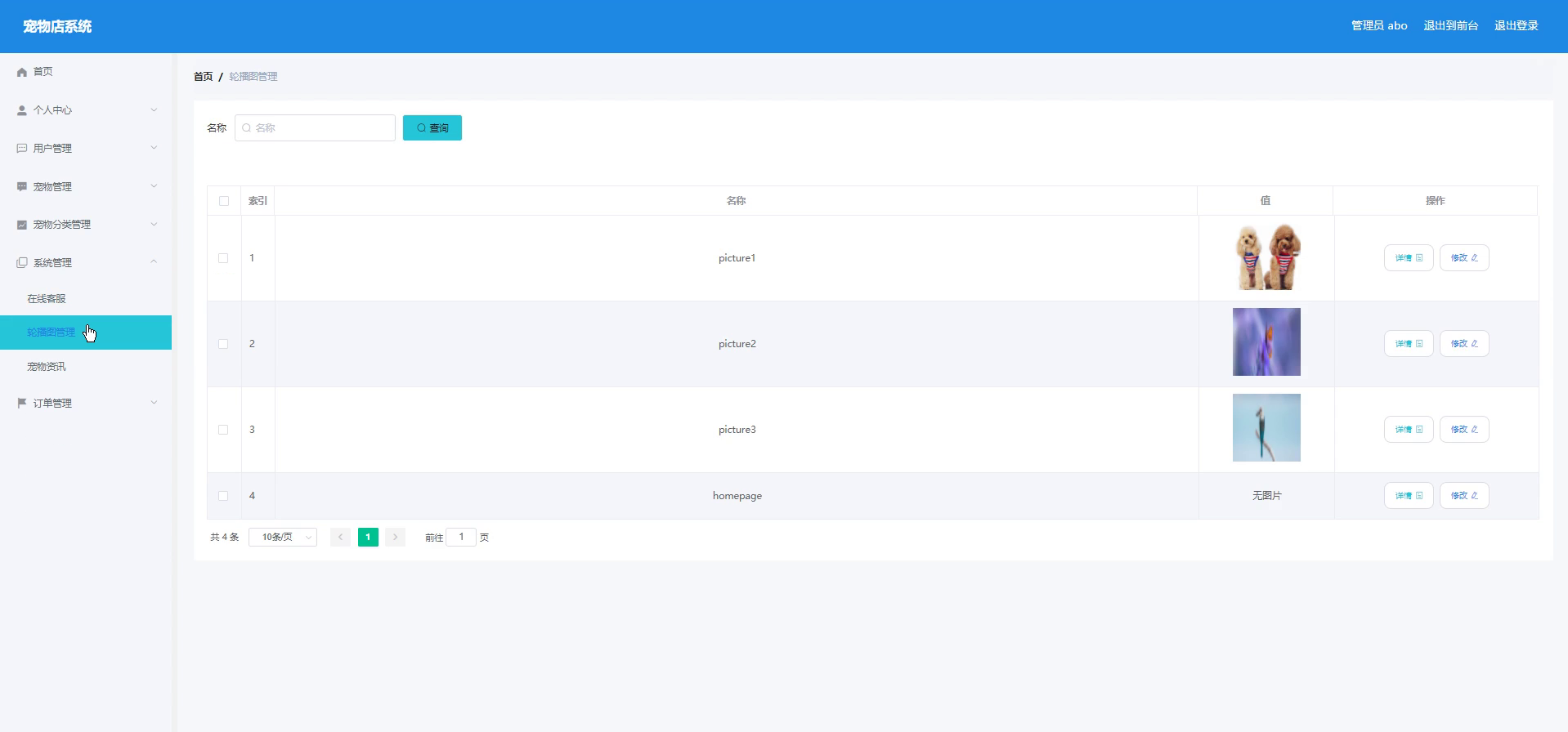Toggle the select-all checkbox in table header
The image size is (1568, 732).
tap(224, 201)
